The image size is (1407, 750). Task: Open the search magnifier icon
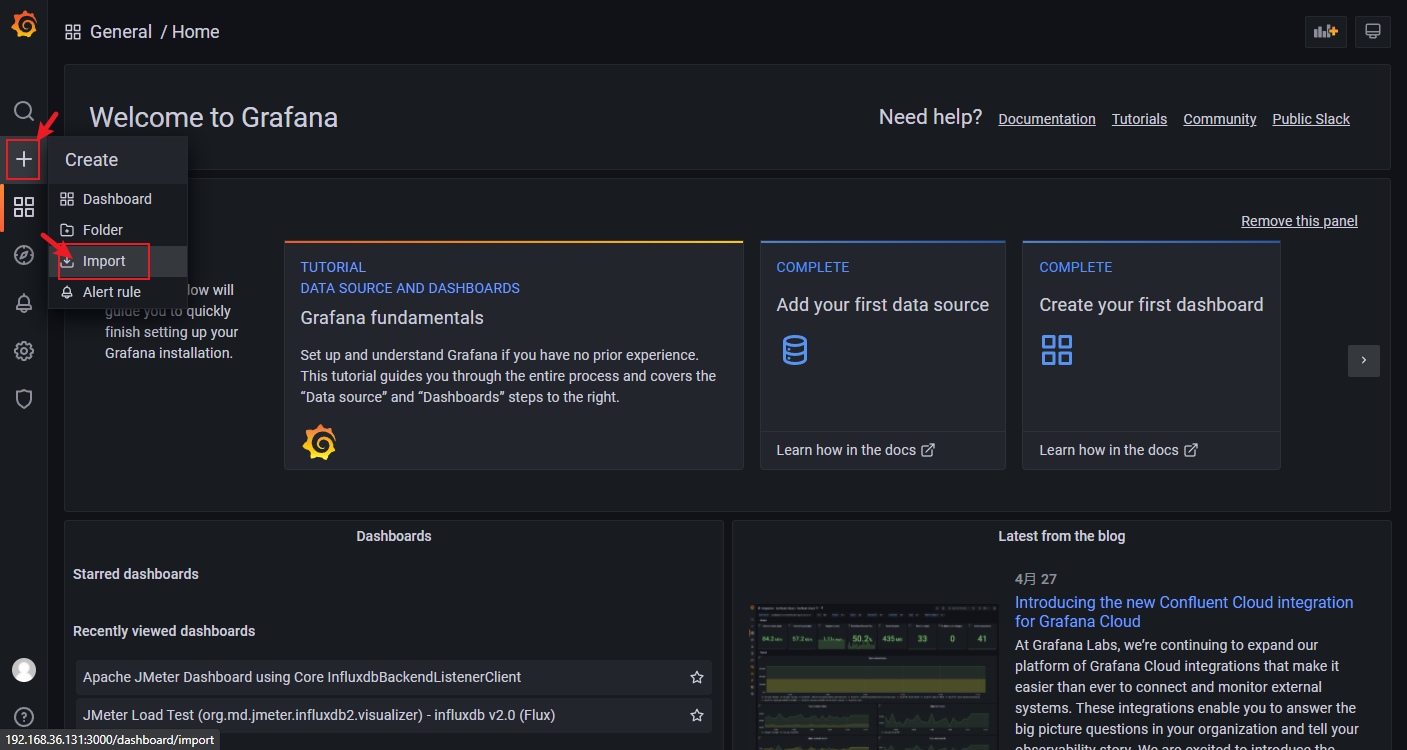(24, 111)
